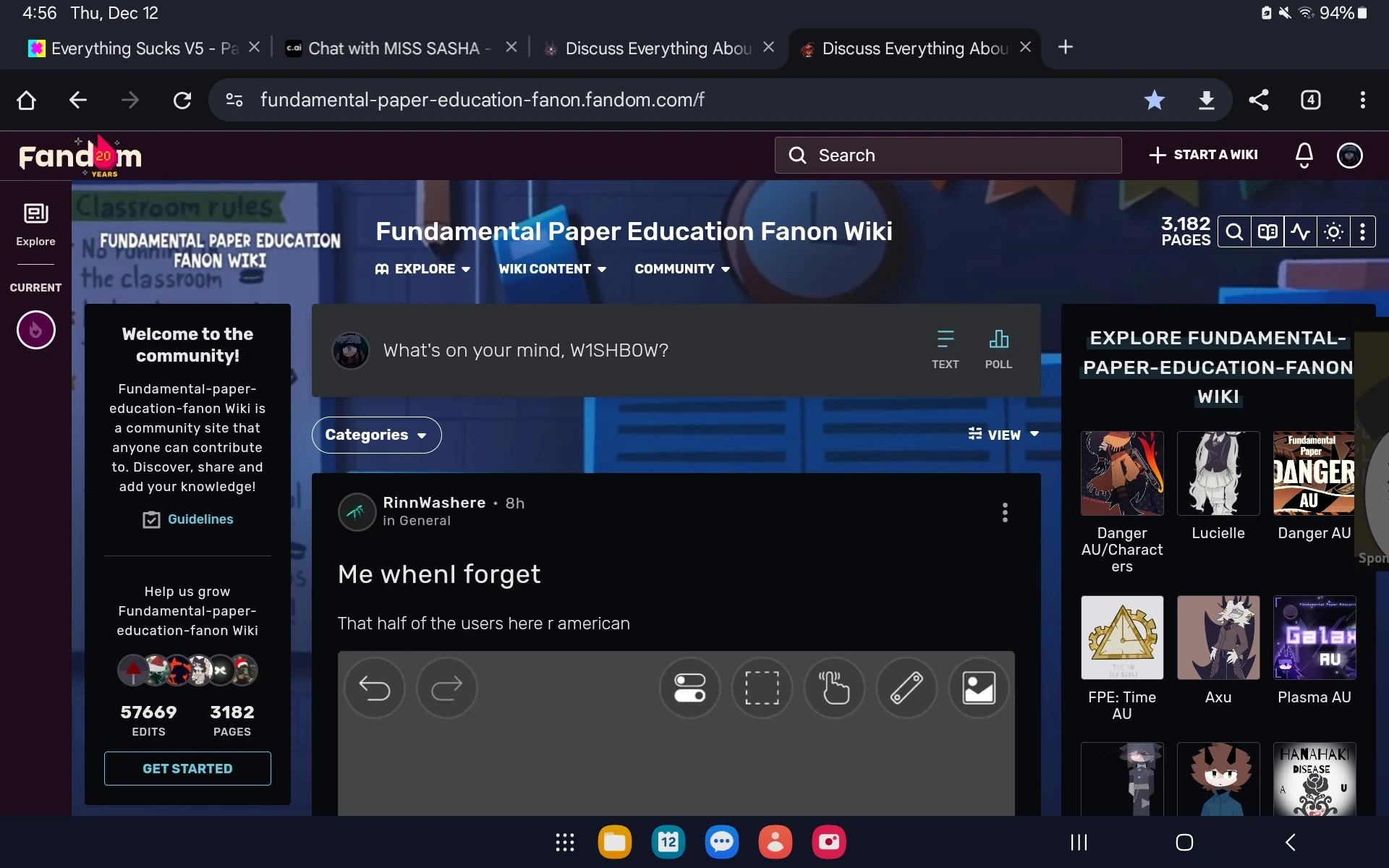Image resolution: width=1389 pixels, height=868 pixels.
Task: Toggle light/dark theme sun icon
Action: [x=1333, y=232]
